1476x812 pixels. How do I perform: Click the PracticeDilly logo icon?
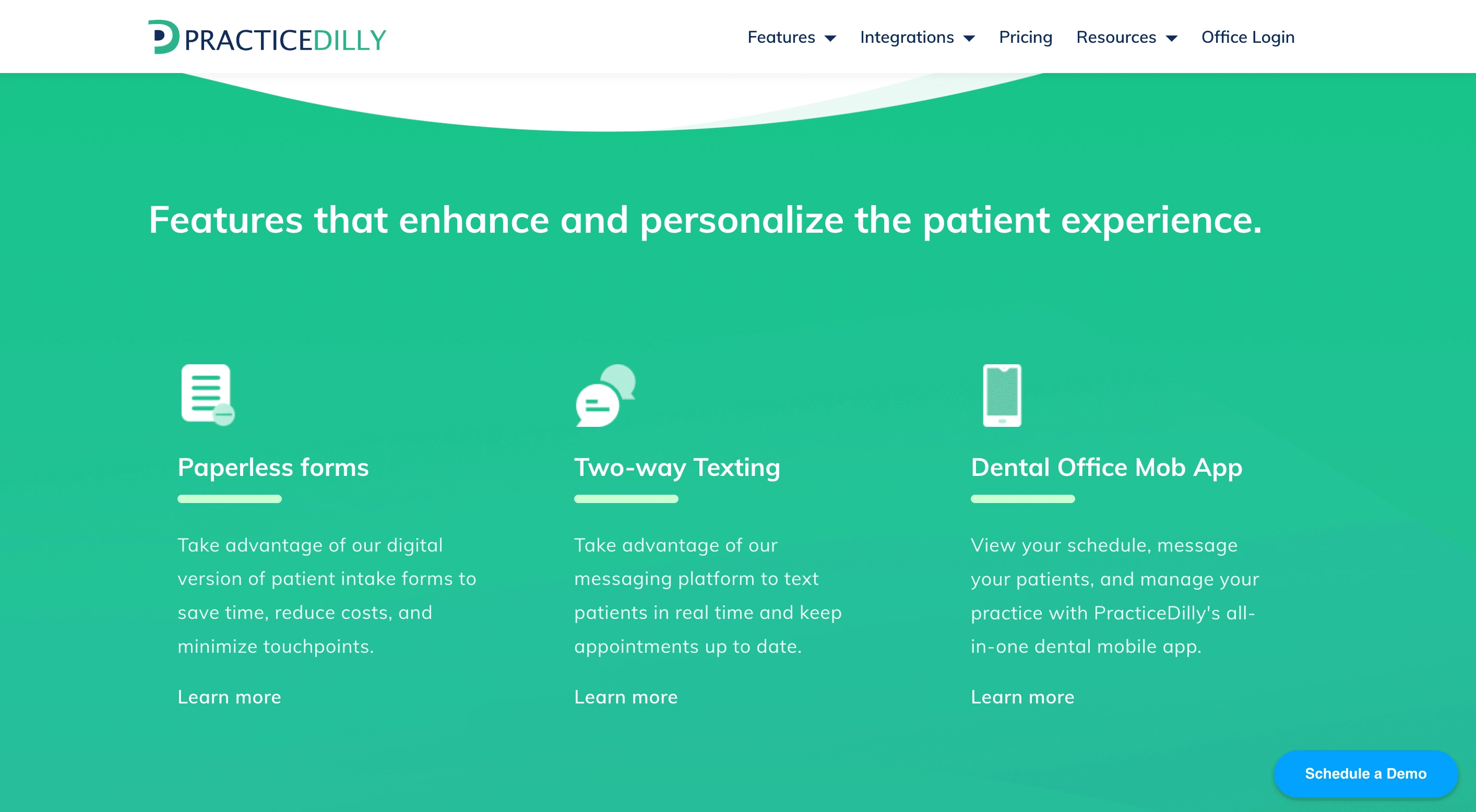pyautogui.click(x=163, y=37)
